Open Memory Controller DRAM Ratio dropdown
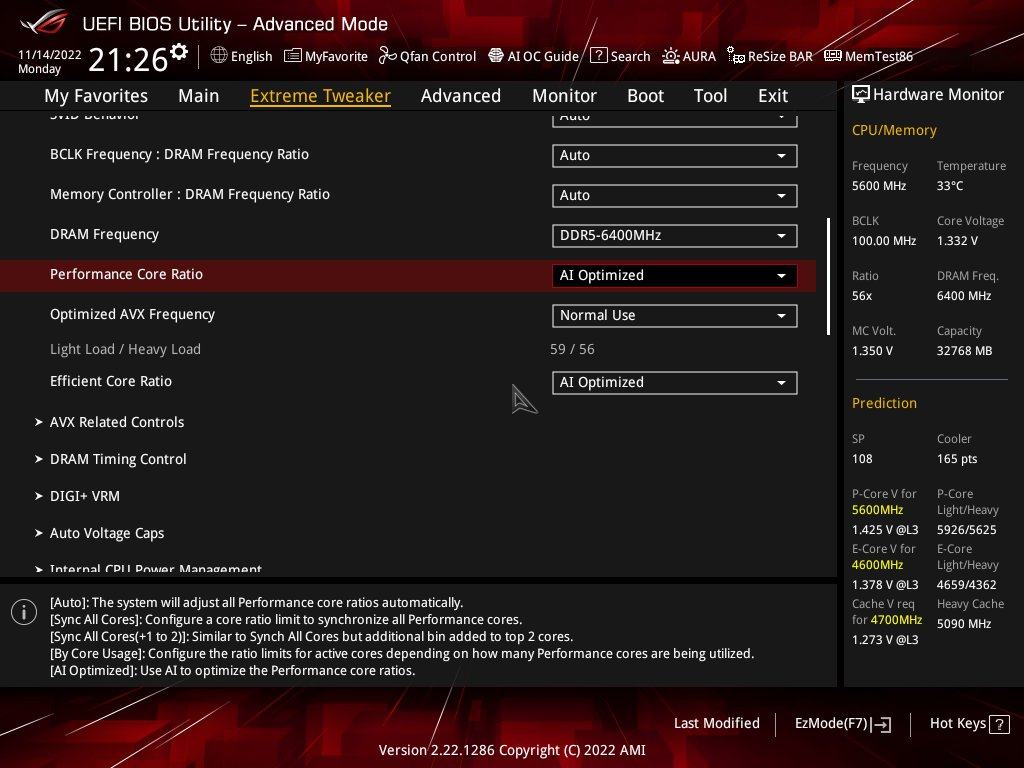 pyautogui.click(x=675, y=195)
